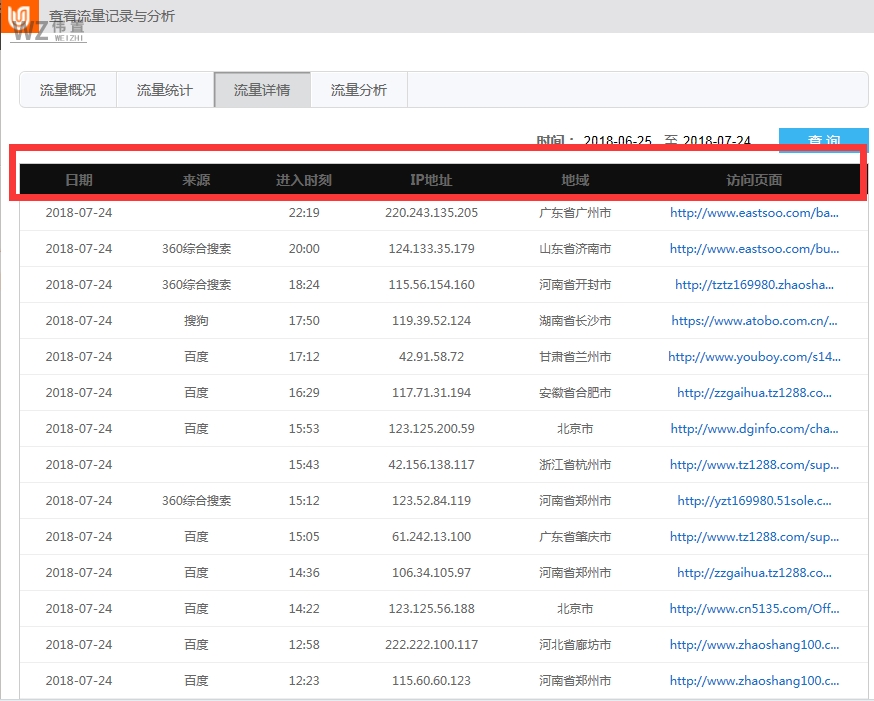Click the zhaoshang100.c link in the bottom row
The width and height of the screenshot is (874, 701).
coord(757,681)
